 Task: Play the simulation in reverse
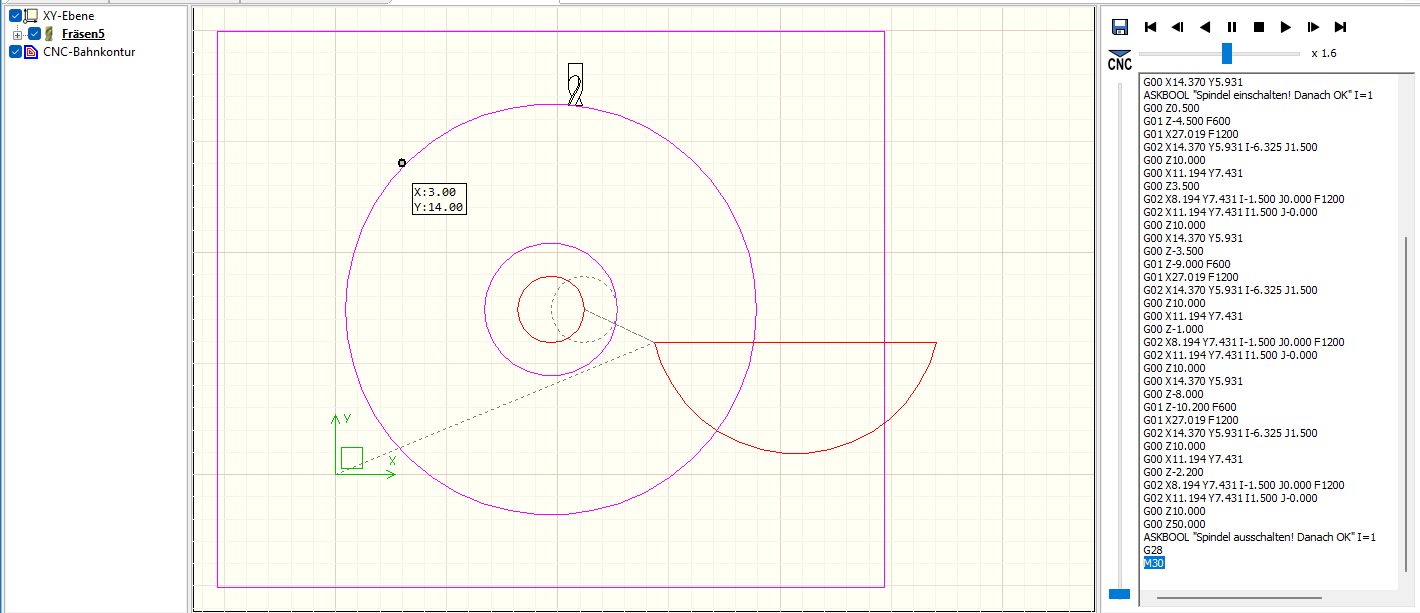[1205, 27]
